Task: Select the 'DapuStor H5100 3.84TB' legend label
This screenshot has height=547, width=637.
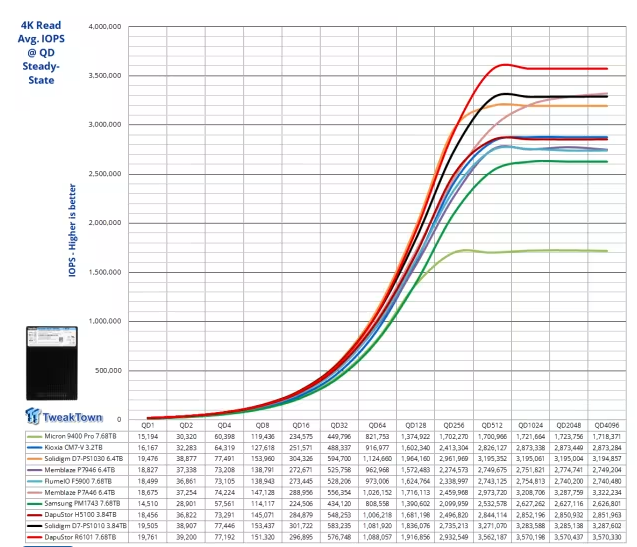Action: 80,514
